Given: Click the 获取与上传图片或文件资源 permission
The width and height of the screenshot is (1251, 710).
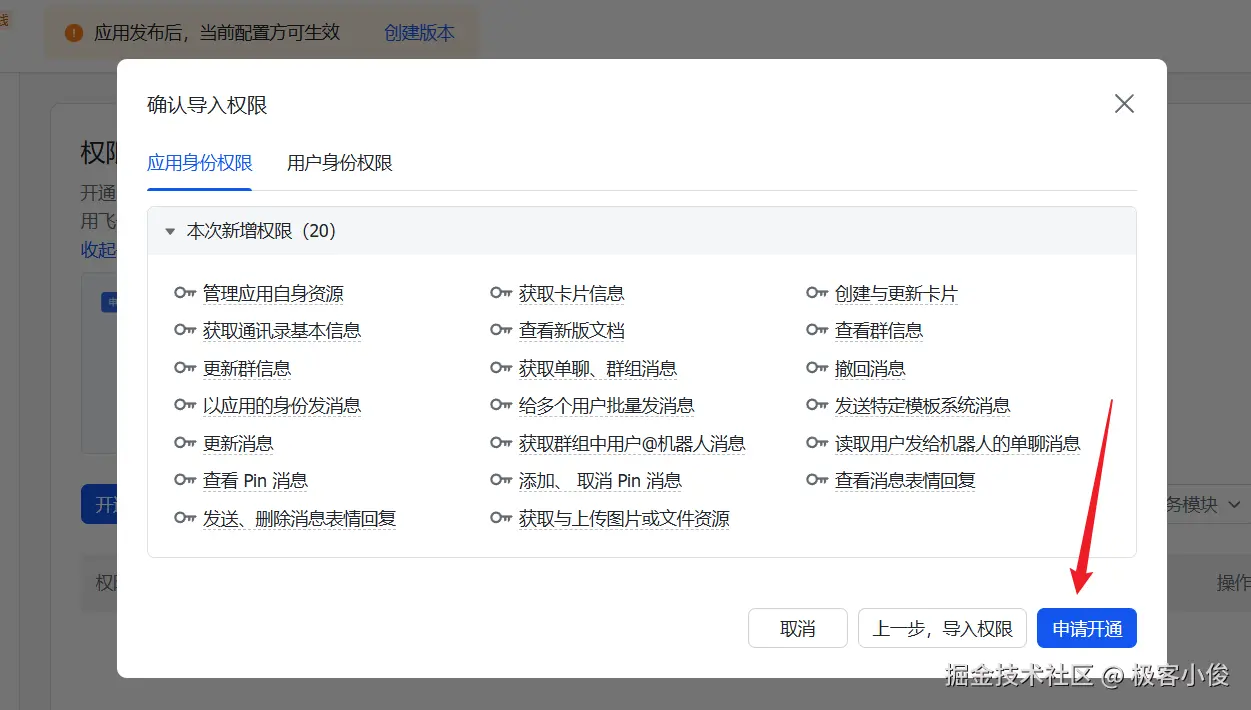Looking at the screenshot, I should (x=624, y=519).
